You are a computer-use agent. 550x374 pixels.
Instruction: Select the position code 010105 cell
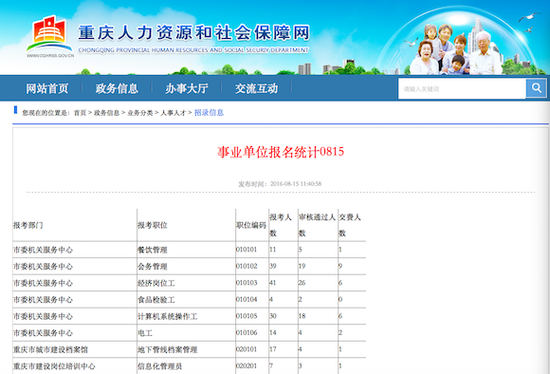(247, 316)
